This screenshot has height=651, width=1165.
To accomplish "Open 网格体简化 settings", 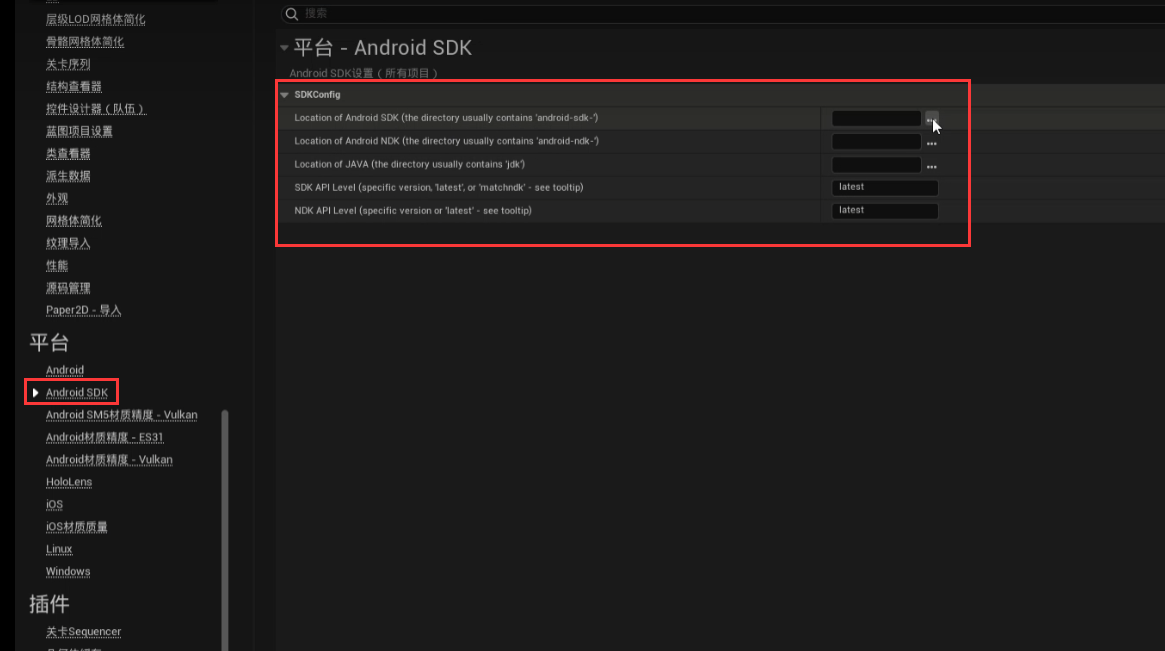I will point(74,221).
